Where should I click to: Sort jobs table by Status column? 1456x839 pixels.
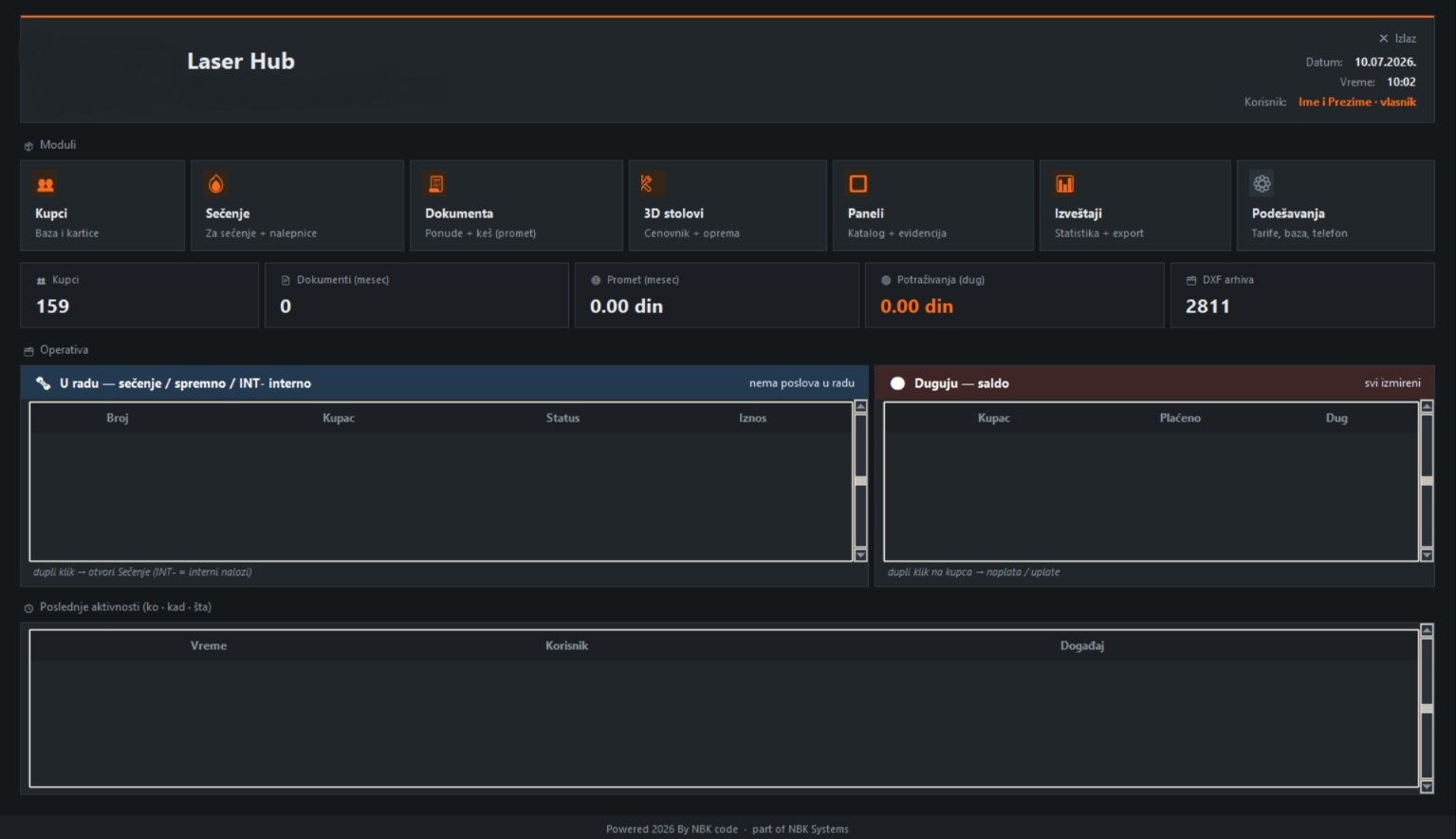tap(562, 418)
